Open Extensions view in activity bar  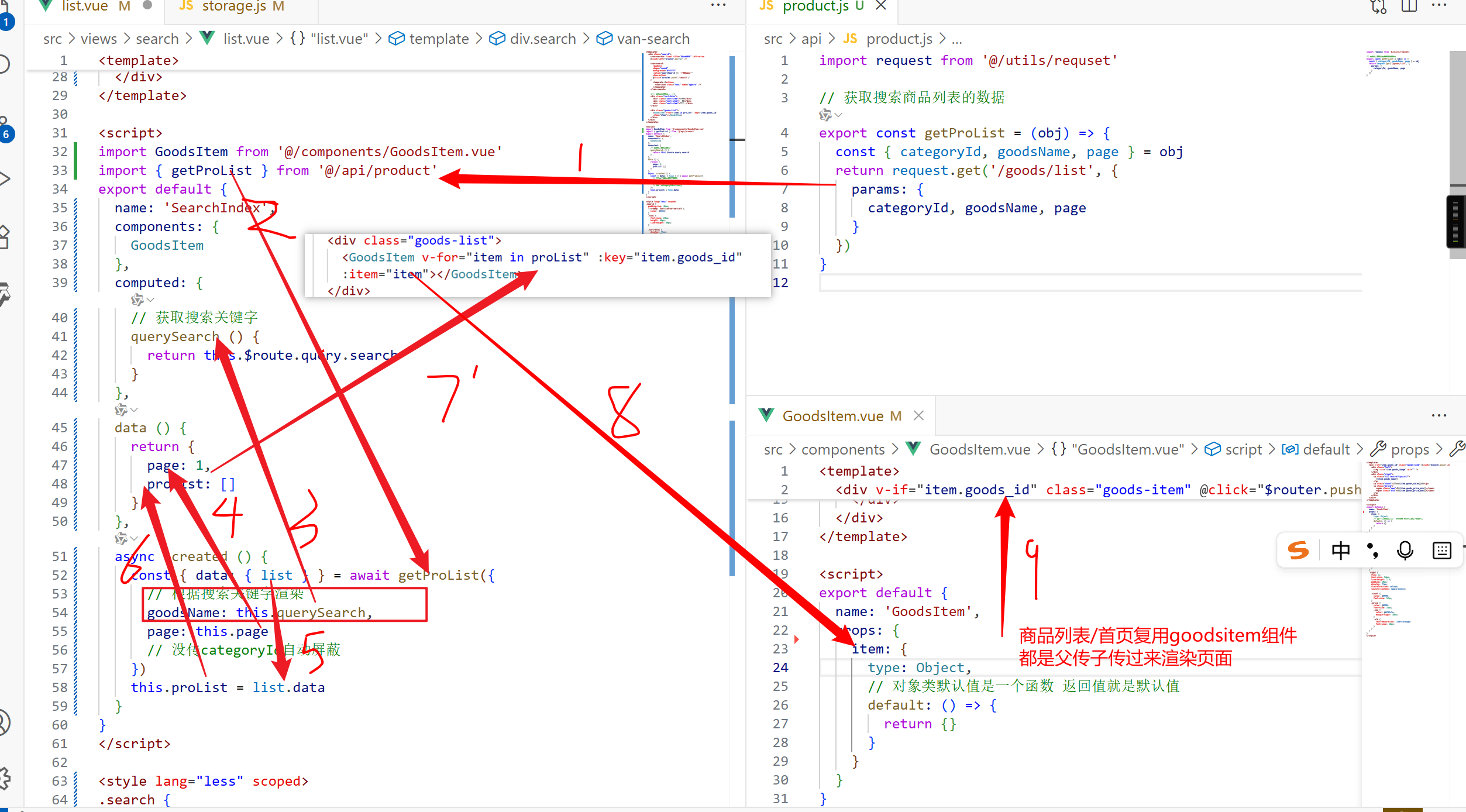pyautogui.click(x=5, y=236)
